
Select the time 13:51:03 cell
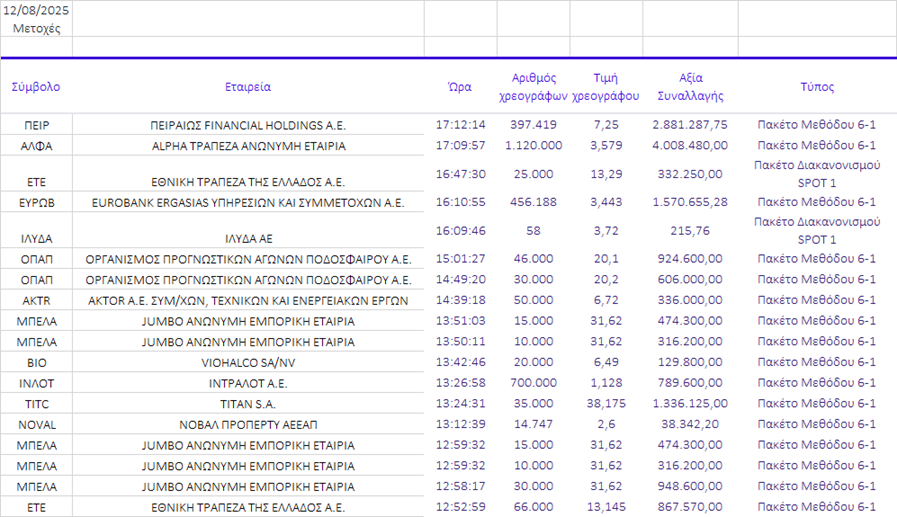coord(461,320)
